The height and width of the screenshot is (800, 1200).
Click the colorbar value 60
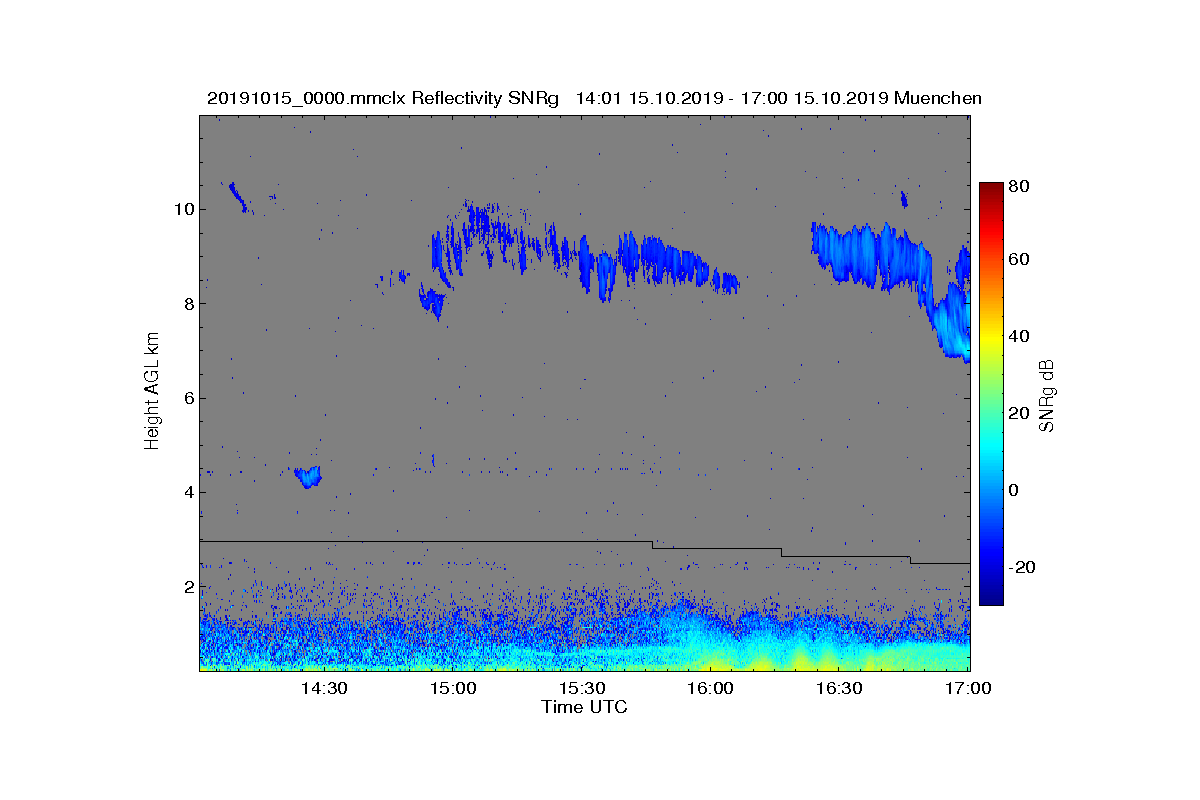click(x=1021, y=259)
